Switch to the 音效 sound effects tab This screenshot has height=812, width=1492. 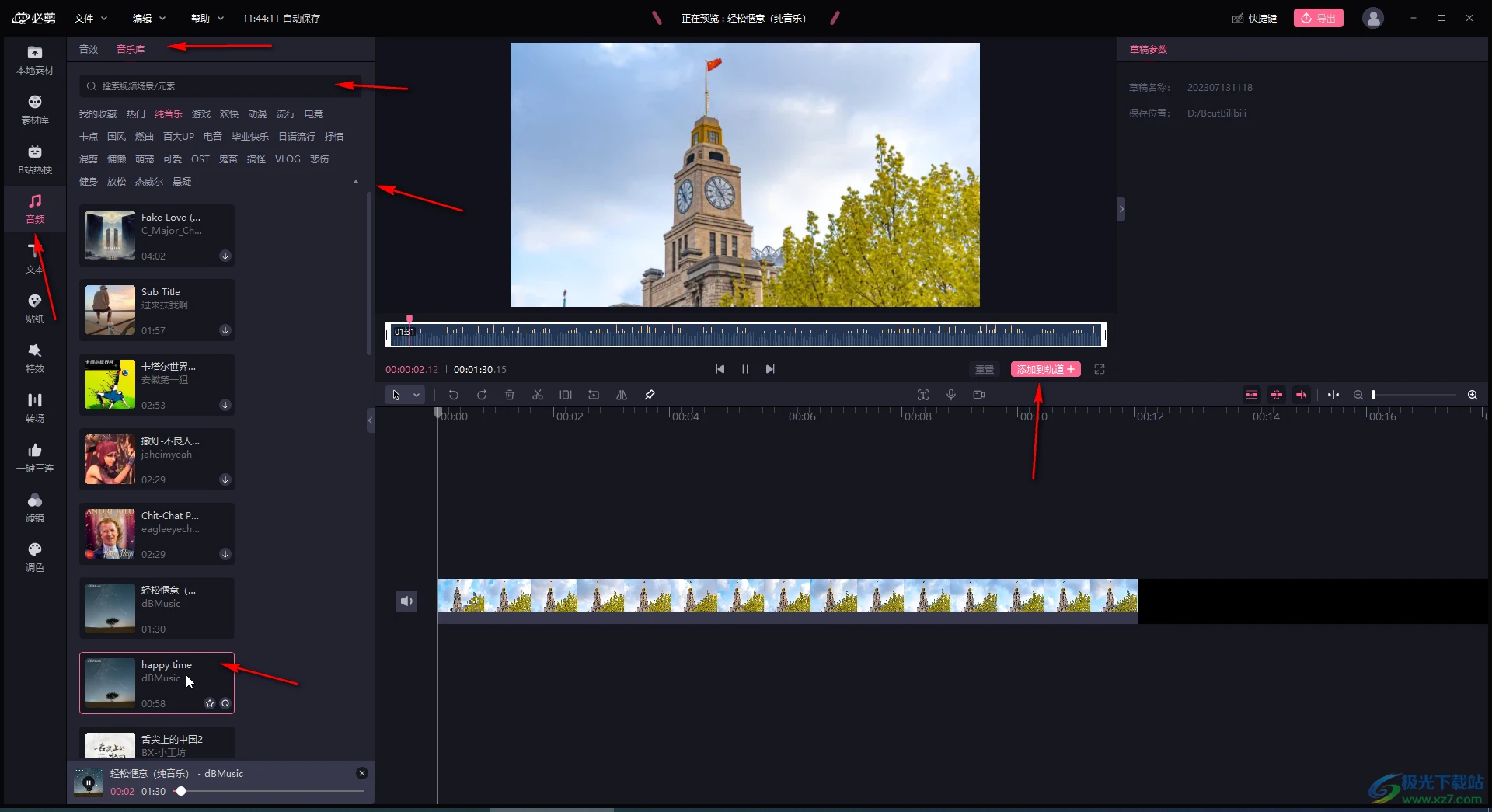(x=89, y=49)
